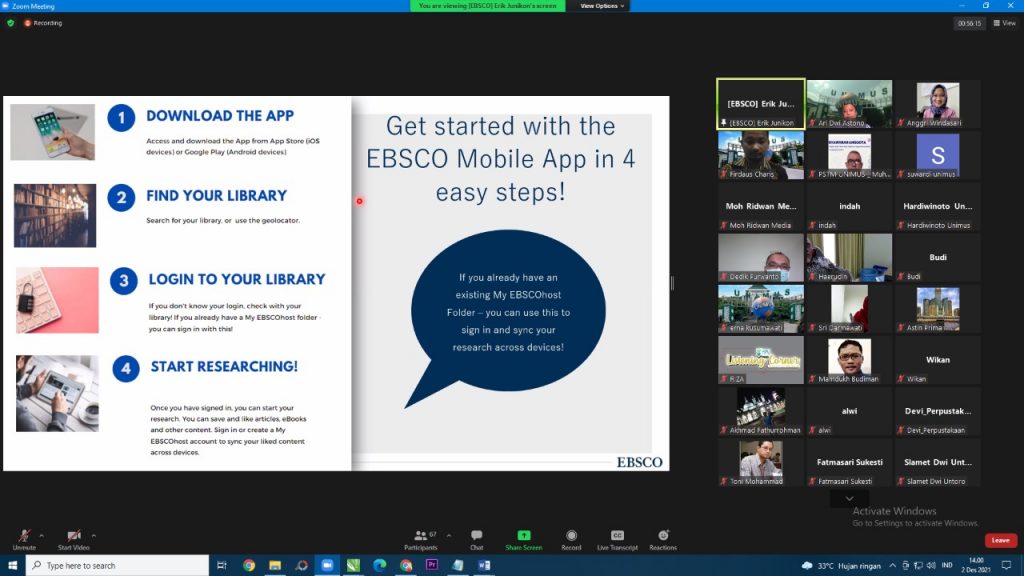Click the green 'You are viewing' screen banner
1024x576 pixels.
487,6
